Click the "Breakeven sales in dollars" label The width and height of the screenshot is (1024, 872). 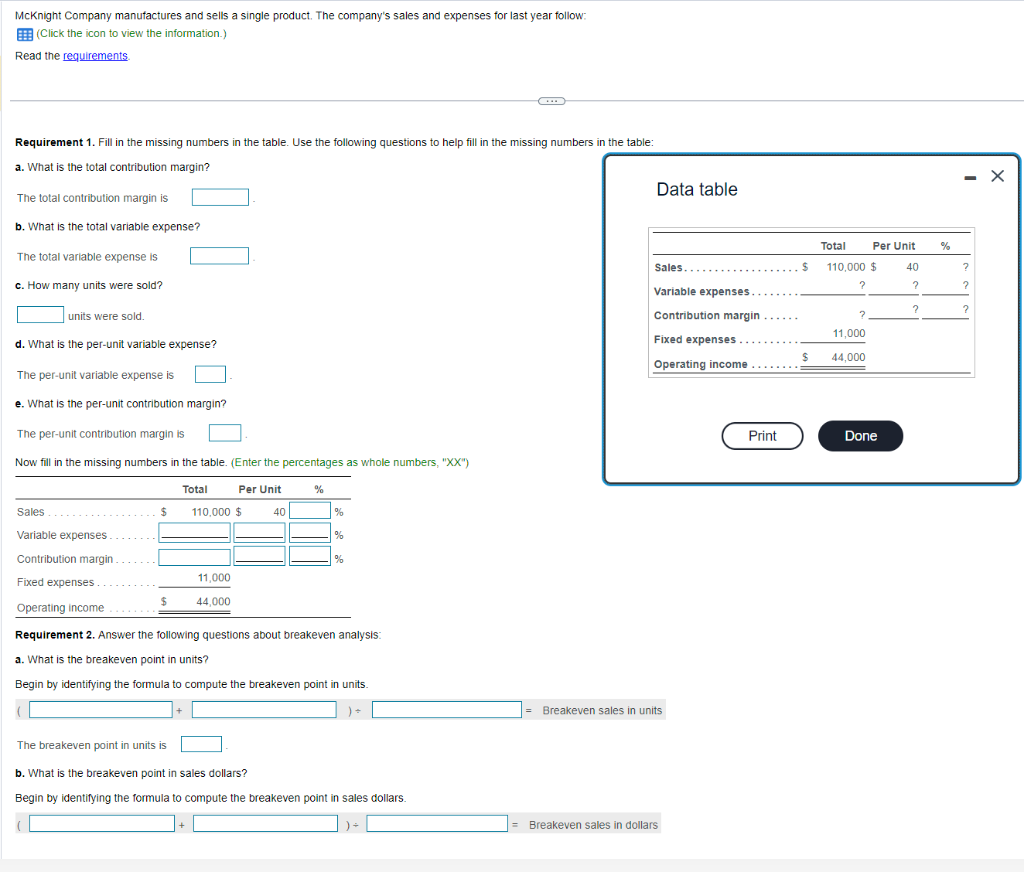click(593, 825)
